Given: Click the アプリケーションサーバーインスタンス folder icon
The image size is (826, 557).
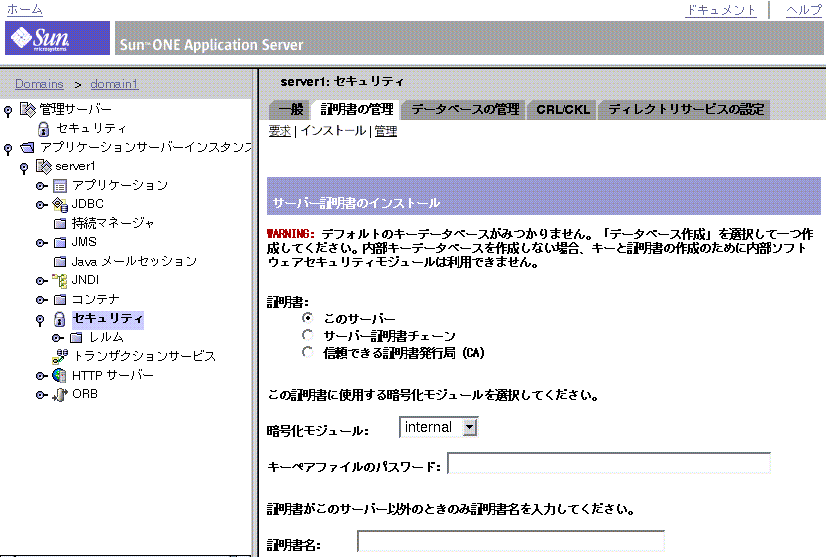Looking at the screenshot, I should coord(27,148).
